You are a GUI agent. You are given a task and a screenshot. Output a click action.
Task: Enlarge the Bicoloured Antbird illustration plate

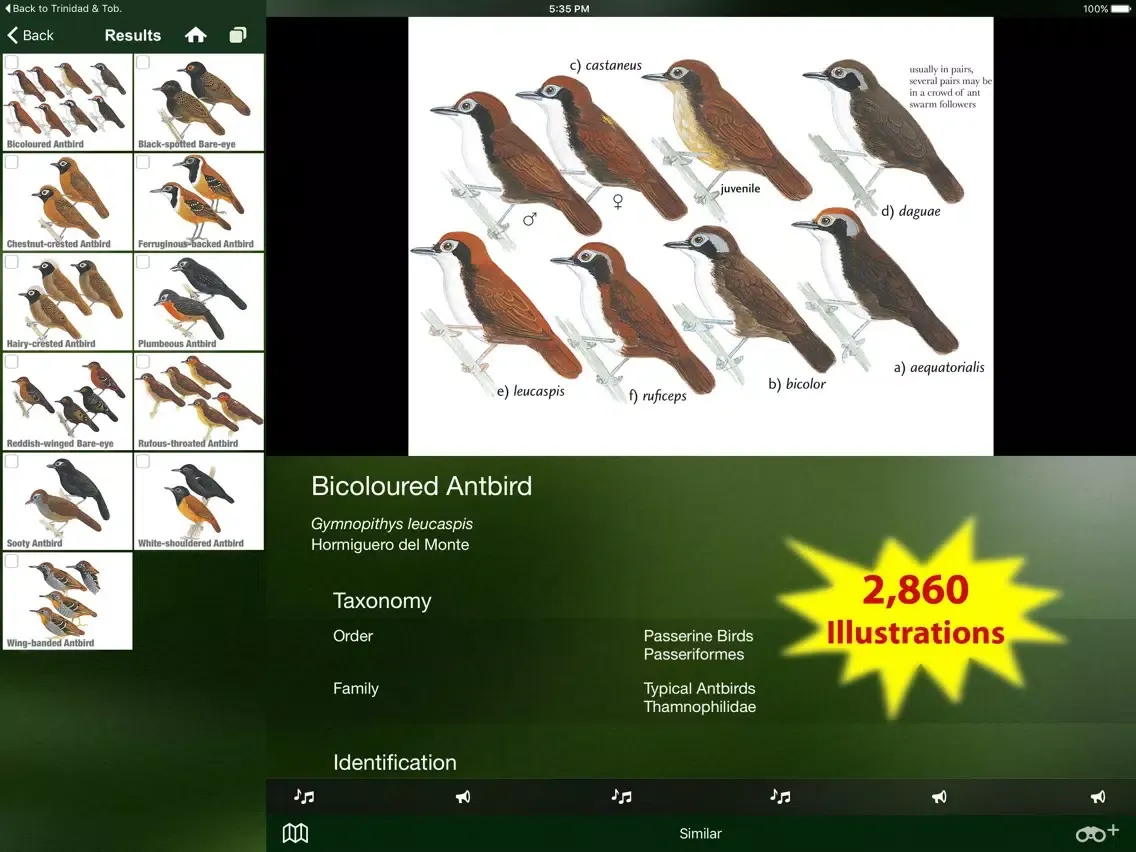coord(701,236)
